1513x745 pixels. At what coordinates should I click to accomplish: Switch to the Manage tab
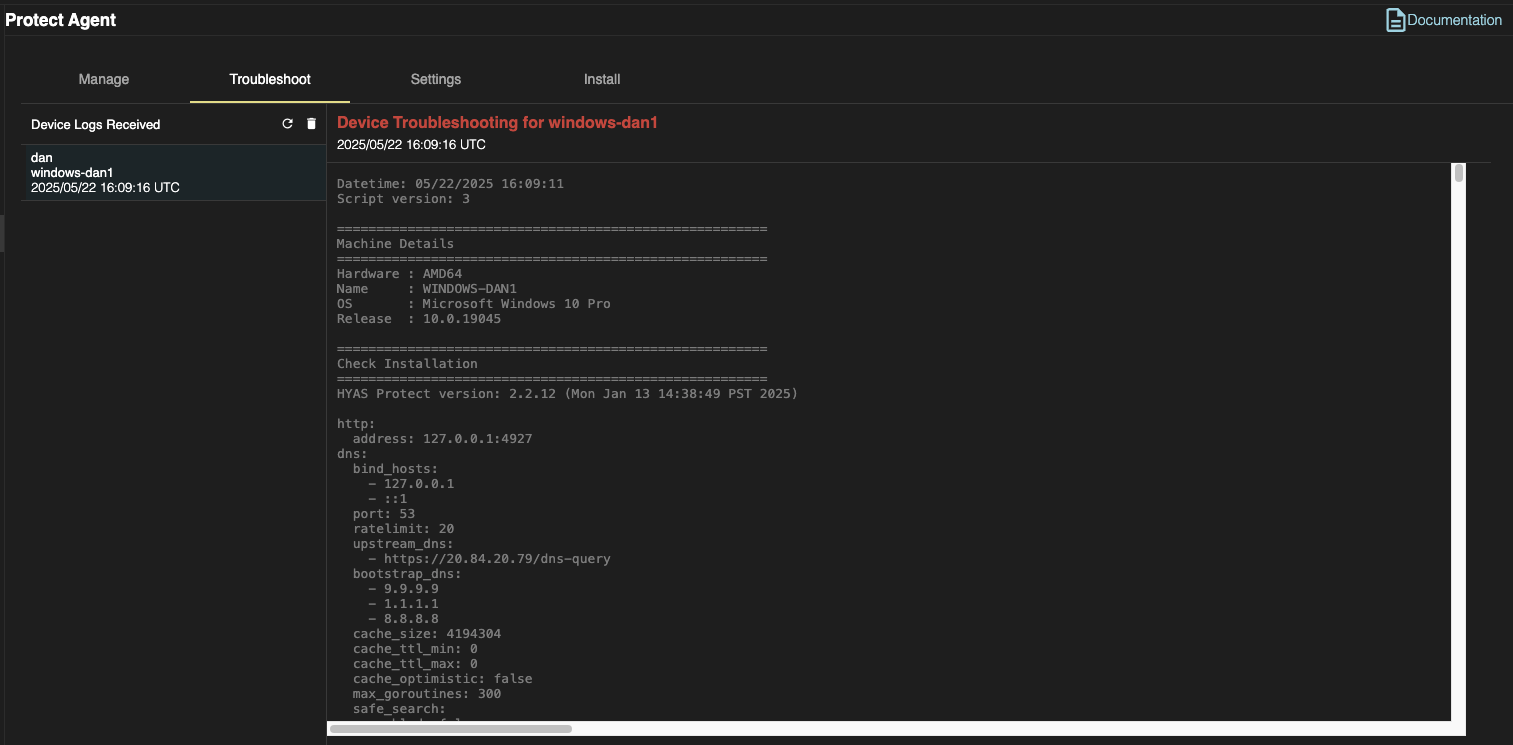(x=104, y=79)
